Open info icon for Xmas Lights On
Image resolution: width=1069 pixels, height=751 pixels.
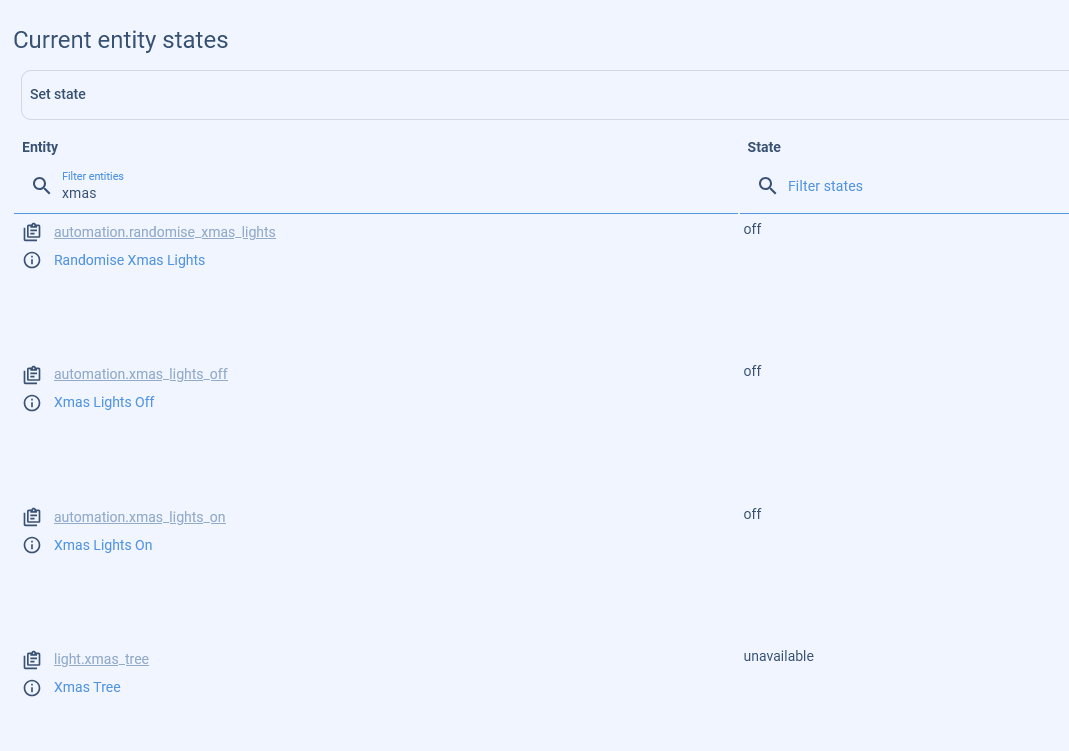32,545
